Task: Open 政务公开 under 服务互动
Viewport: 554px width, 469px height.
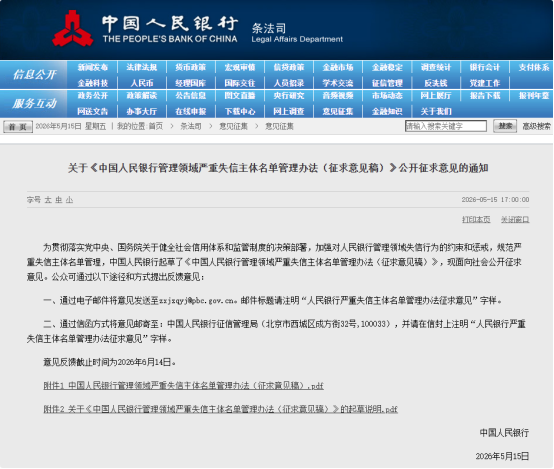Action: pos(93,96)
